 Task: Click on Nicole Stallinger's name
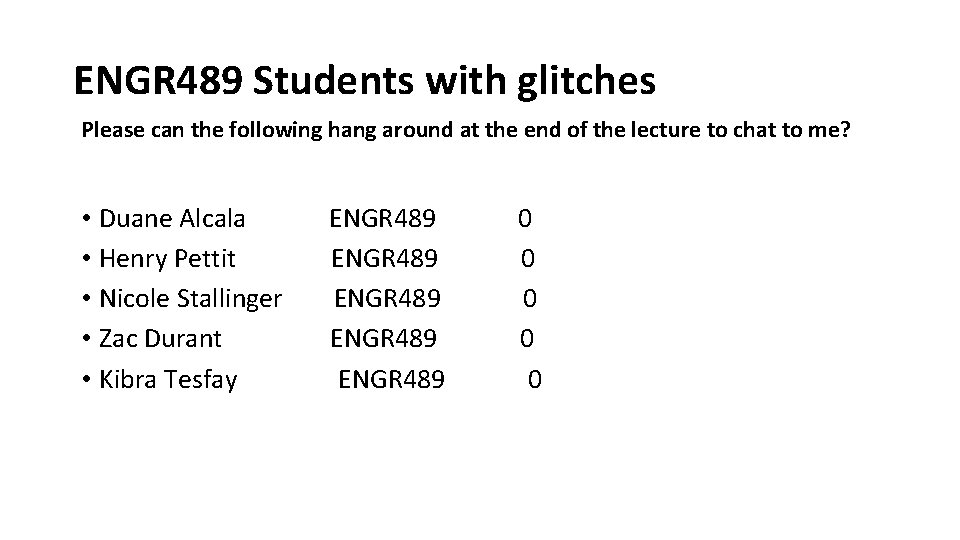point(190,299)
